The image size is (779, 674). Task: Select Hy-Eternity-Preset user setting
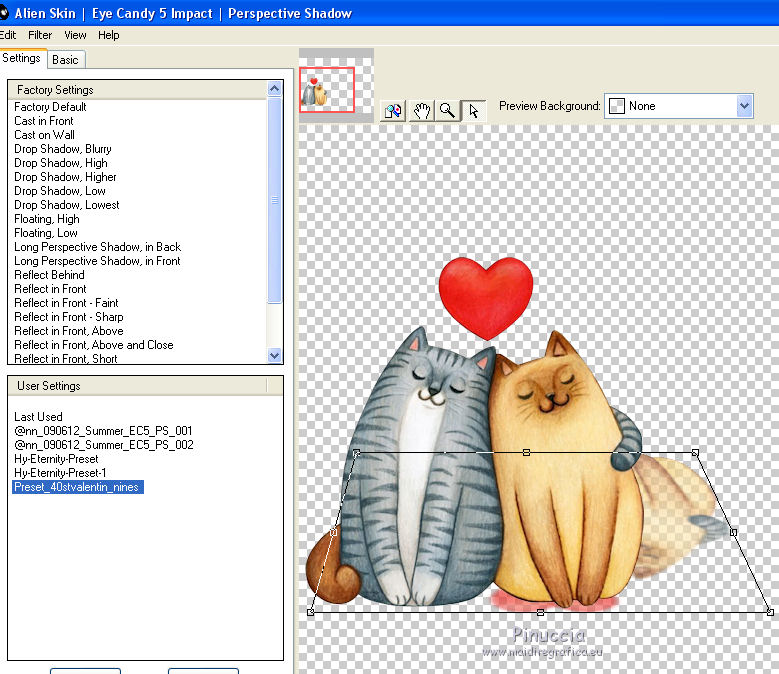tap(56, 459)
